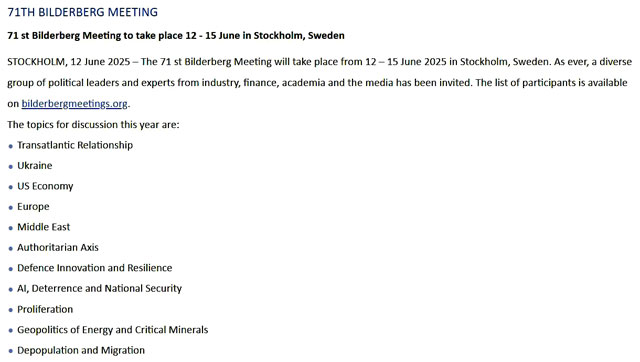Click the 71TH BILDERBERG MEETING heading
This screenshot has height=362, width=640.
coord(82,12)
